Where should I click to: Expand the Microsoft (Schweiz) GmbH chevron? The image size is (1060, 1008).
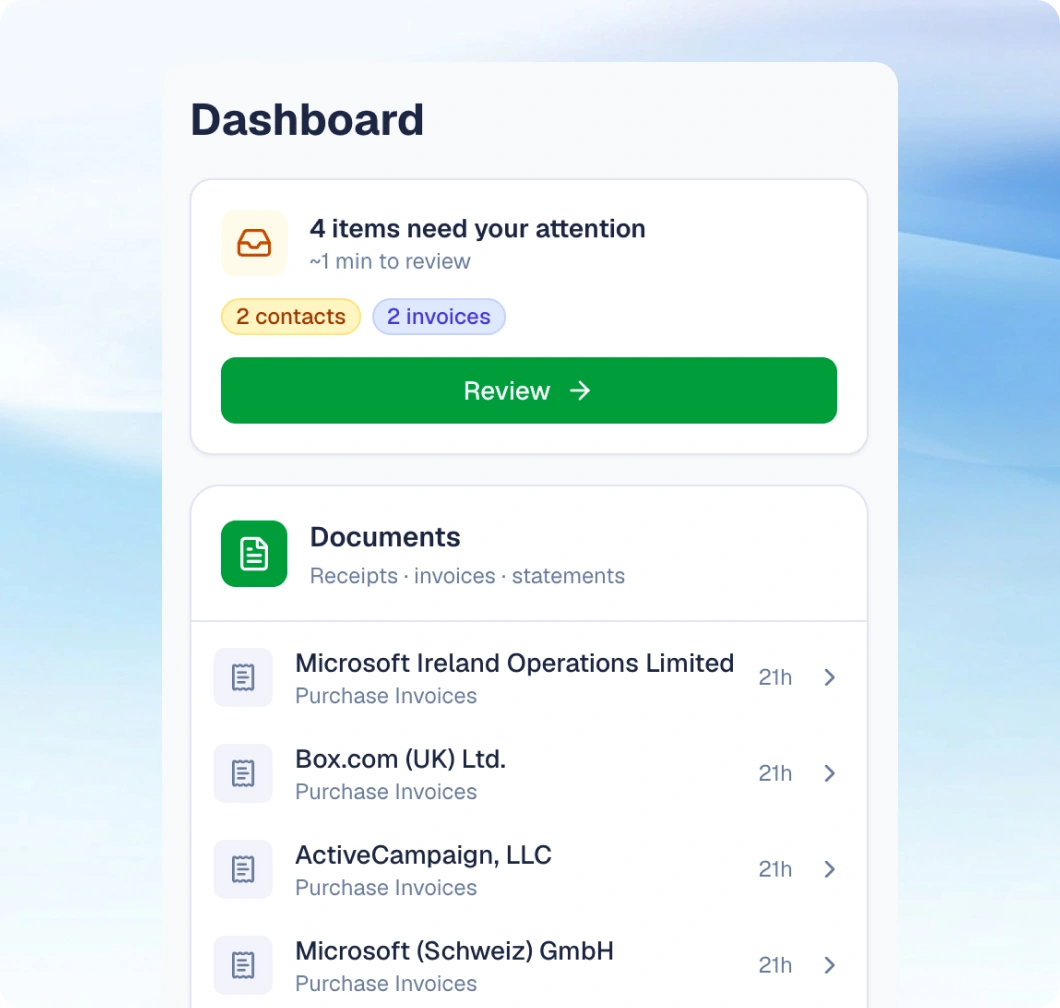tap(829, 965)
